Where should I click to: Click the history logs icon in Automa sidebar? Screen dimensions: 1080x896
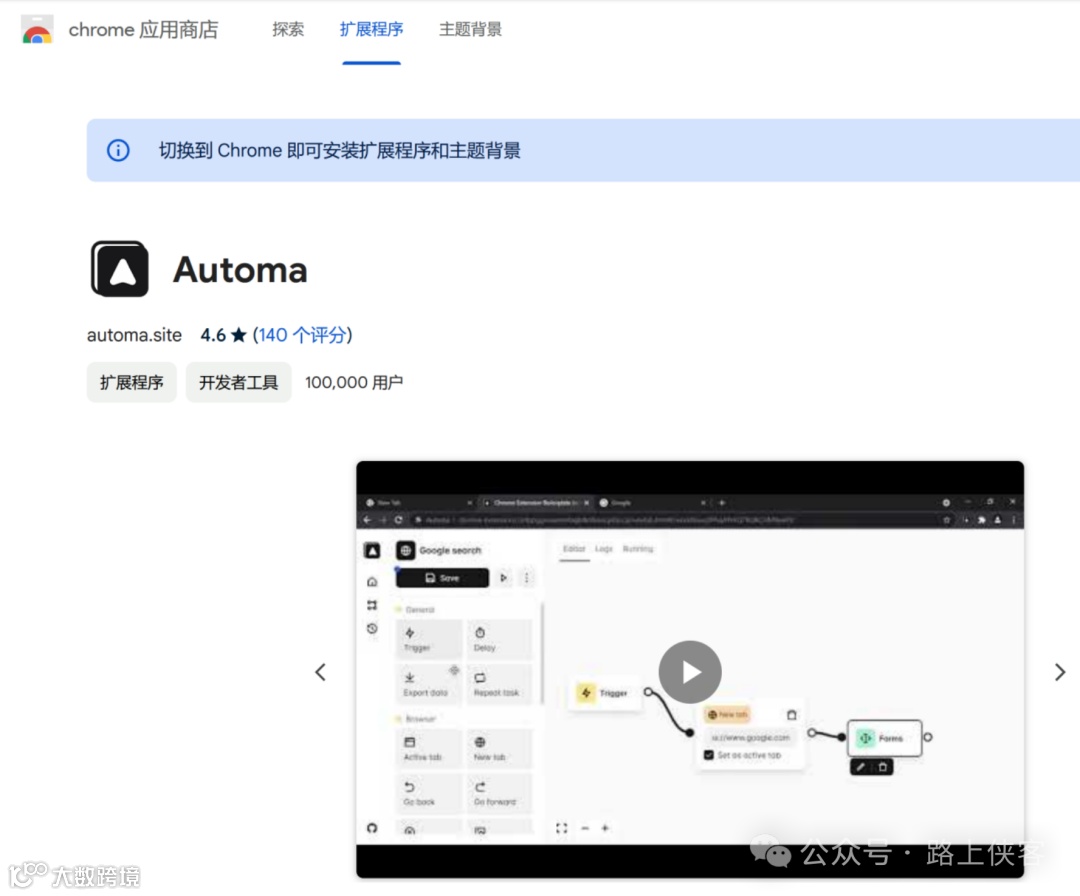372,628
